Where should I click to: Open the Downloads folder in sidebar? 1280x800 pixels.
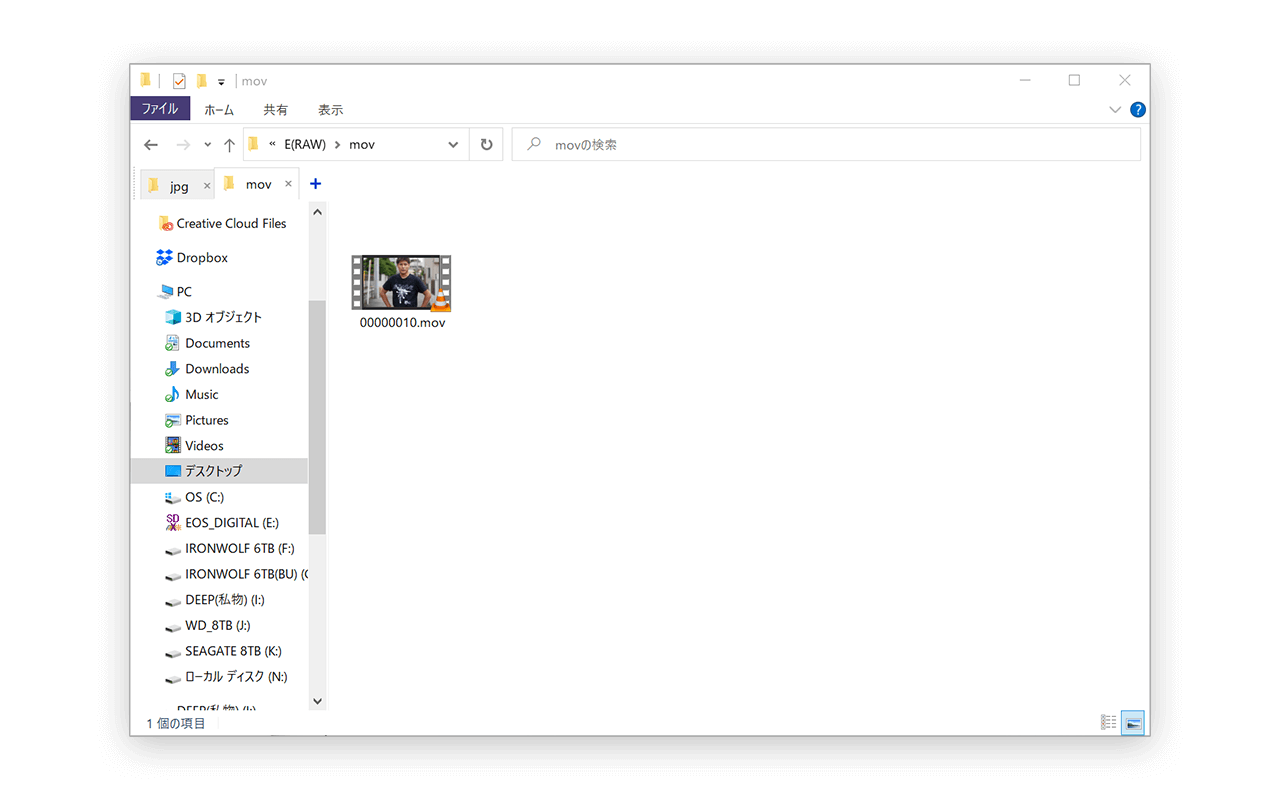tap(217, 369)
